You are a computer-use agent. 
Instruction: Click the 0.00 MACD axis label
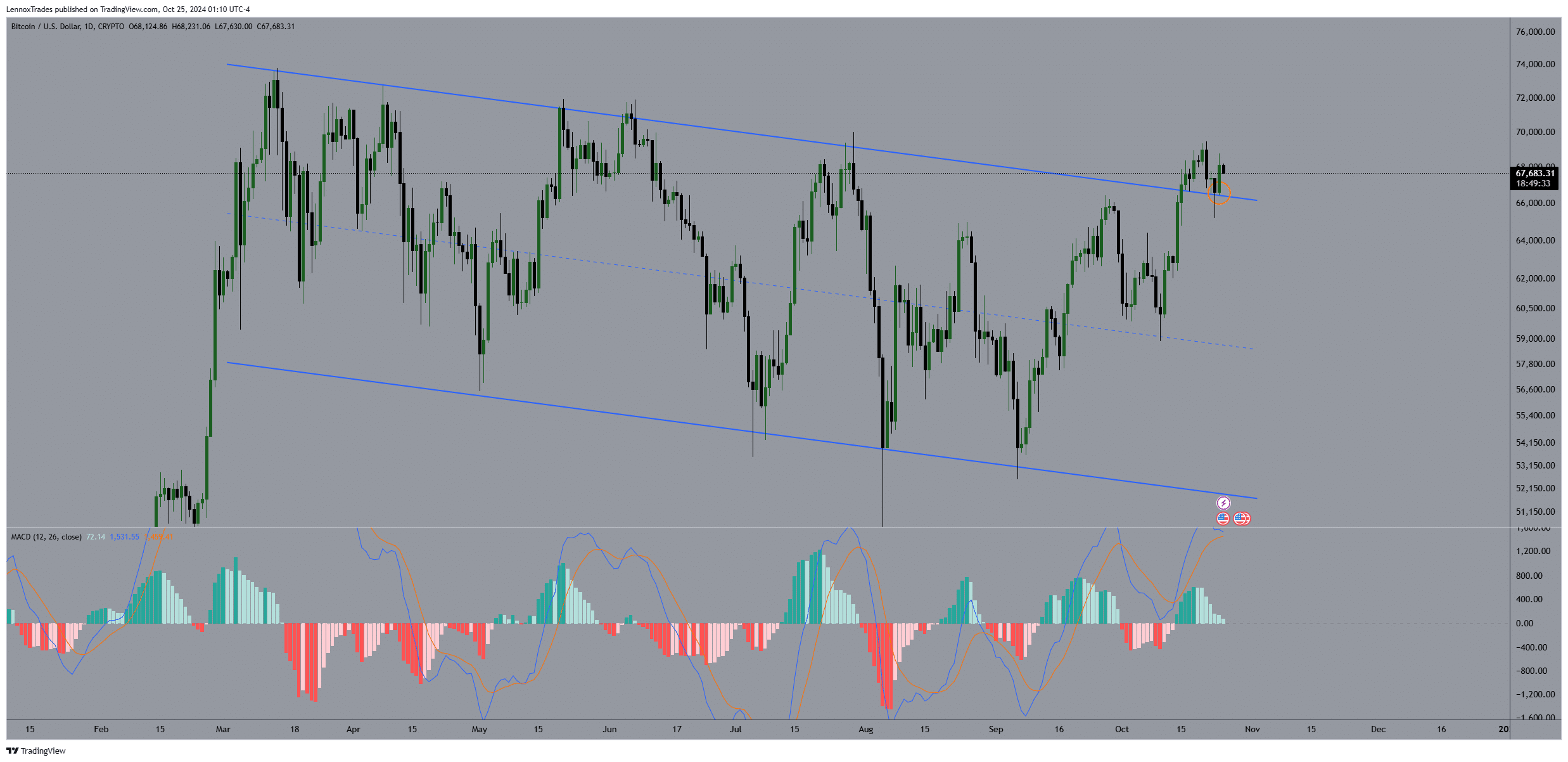click(1524, 623)
